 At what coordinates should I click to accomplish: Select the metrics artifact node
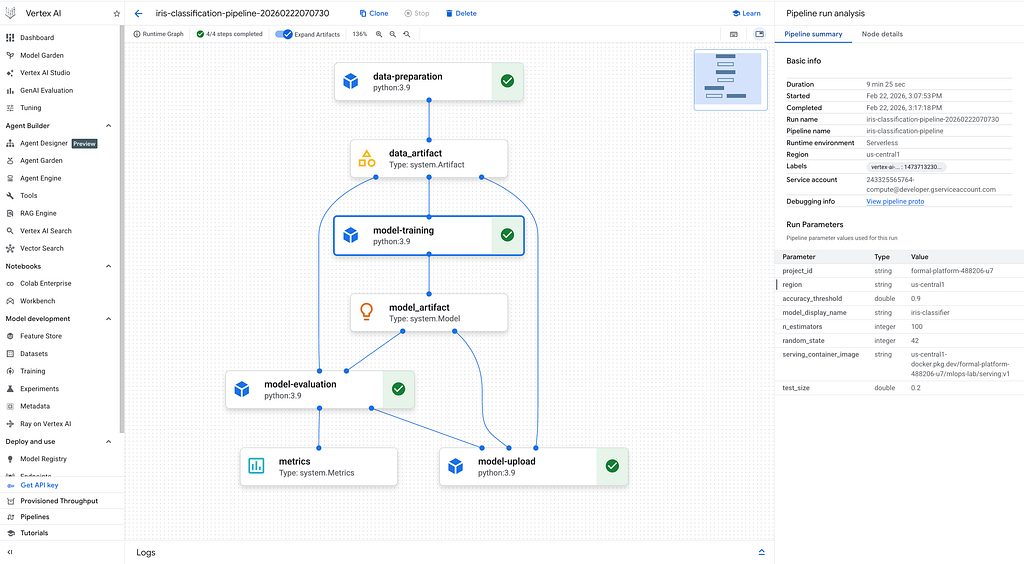(x=319, y=467)
